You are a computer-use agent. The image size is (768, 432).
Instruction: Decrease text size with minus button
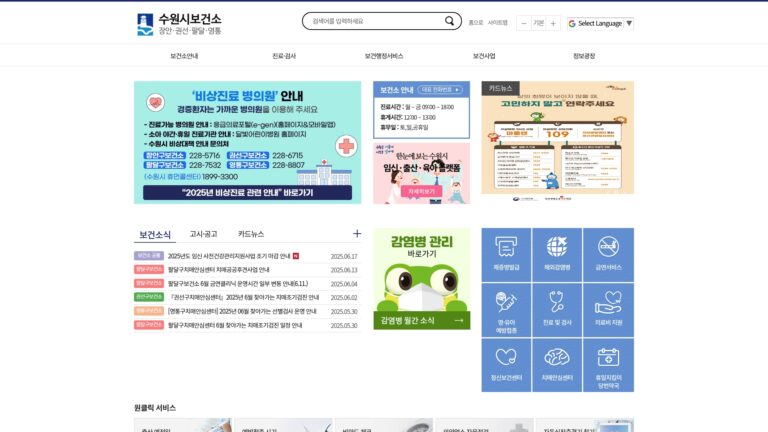tap(524, 23)
